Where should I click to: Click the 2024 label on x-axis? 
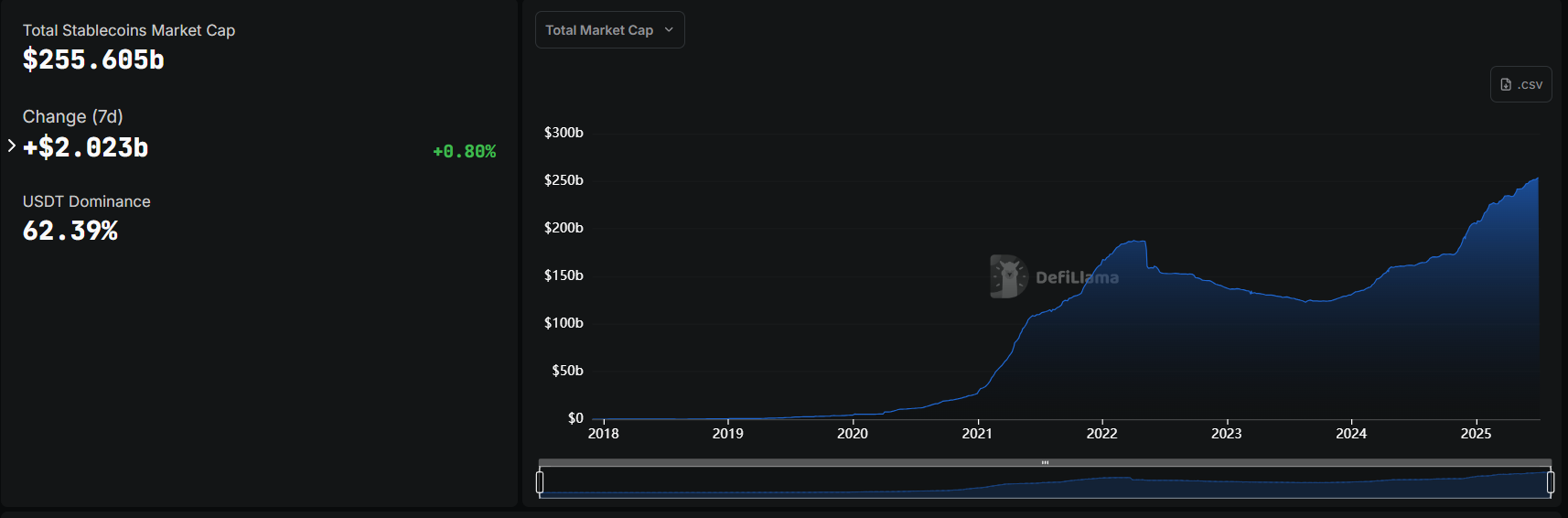[1351, 434]
